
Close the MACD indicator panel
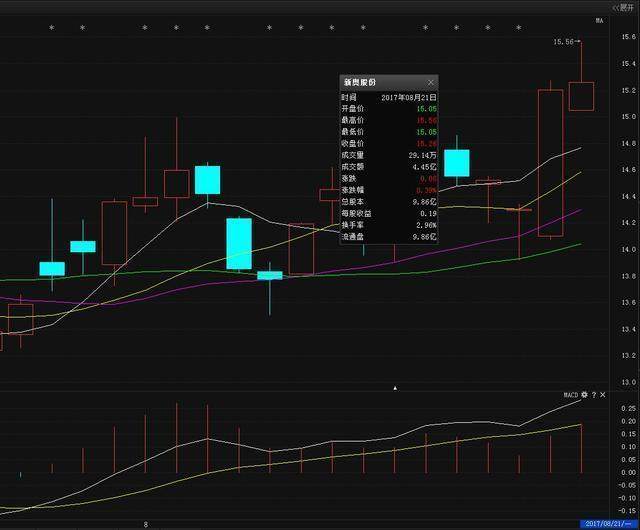click(605, 396)
